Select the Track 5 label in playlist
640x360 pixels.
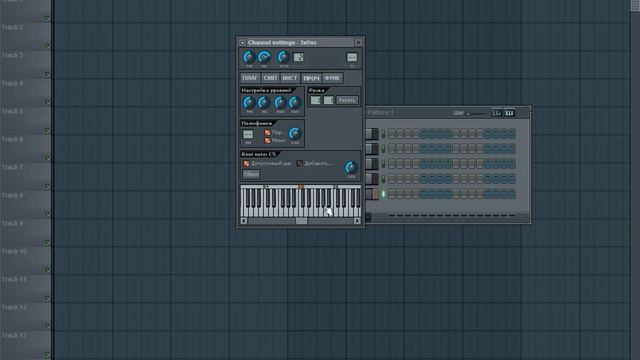[13, 111]
